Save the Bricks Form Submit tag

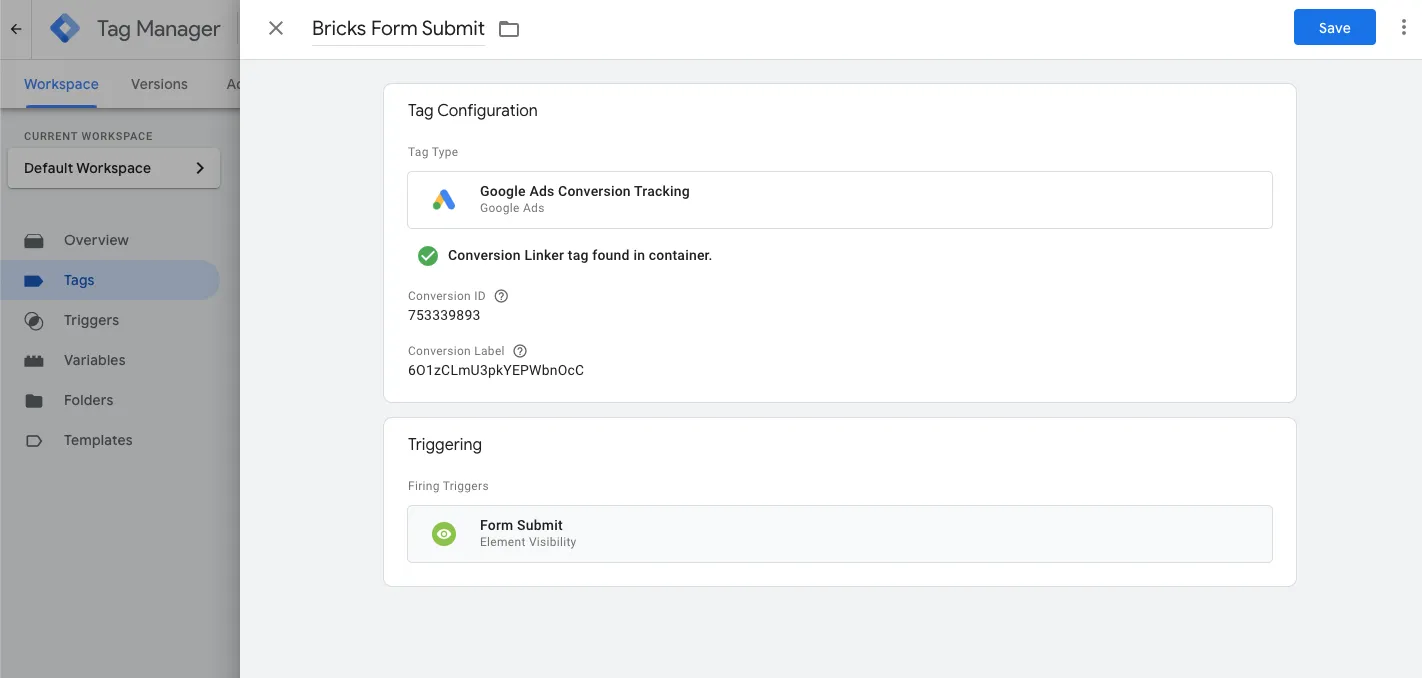[1334, 27]
